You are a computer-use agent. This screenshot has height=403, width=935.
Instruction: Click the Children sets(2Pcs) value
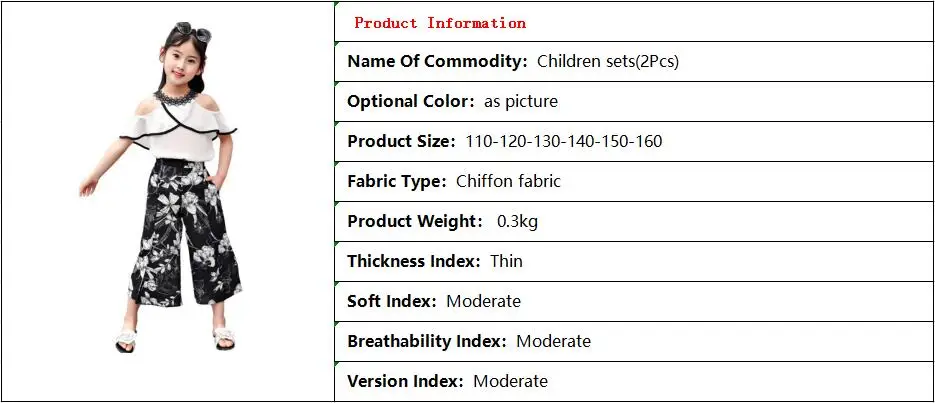click(x=608, y=61)
